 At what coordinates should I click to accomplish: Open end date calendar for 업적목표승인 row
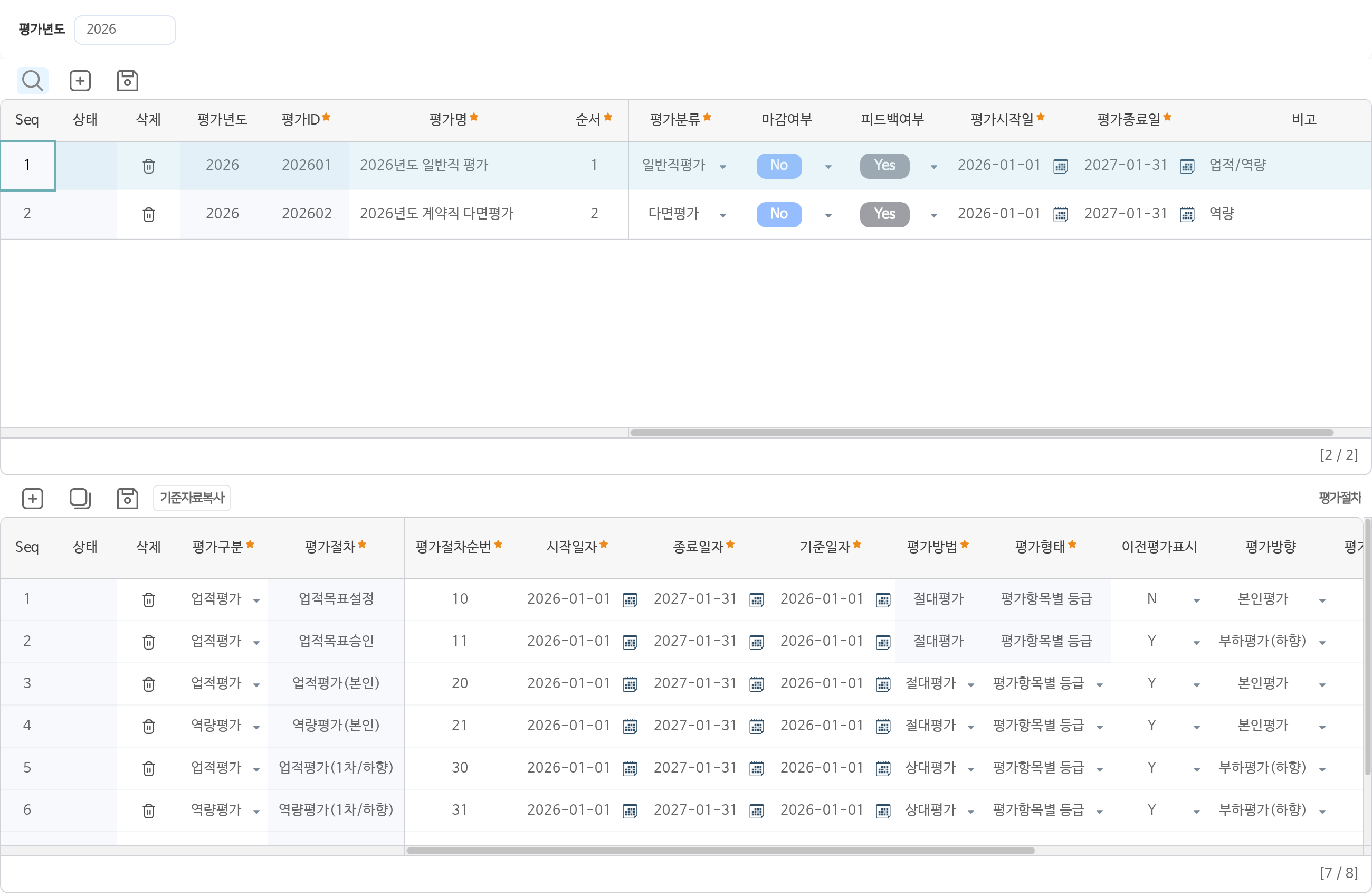point(757,642)
